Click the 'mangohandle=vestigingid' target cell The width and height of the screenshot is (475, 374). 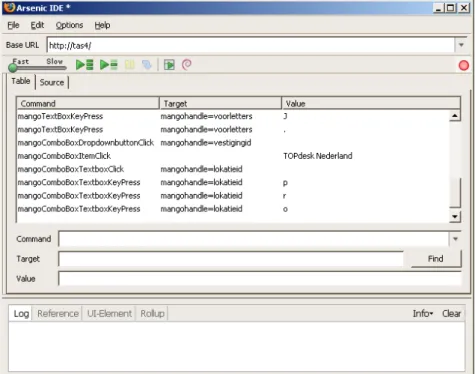click(206, 143)
